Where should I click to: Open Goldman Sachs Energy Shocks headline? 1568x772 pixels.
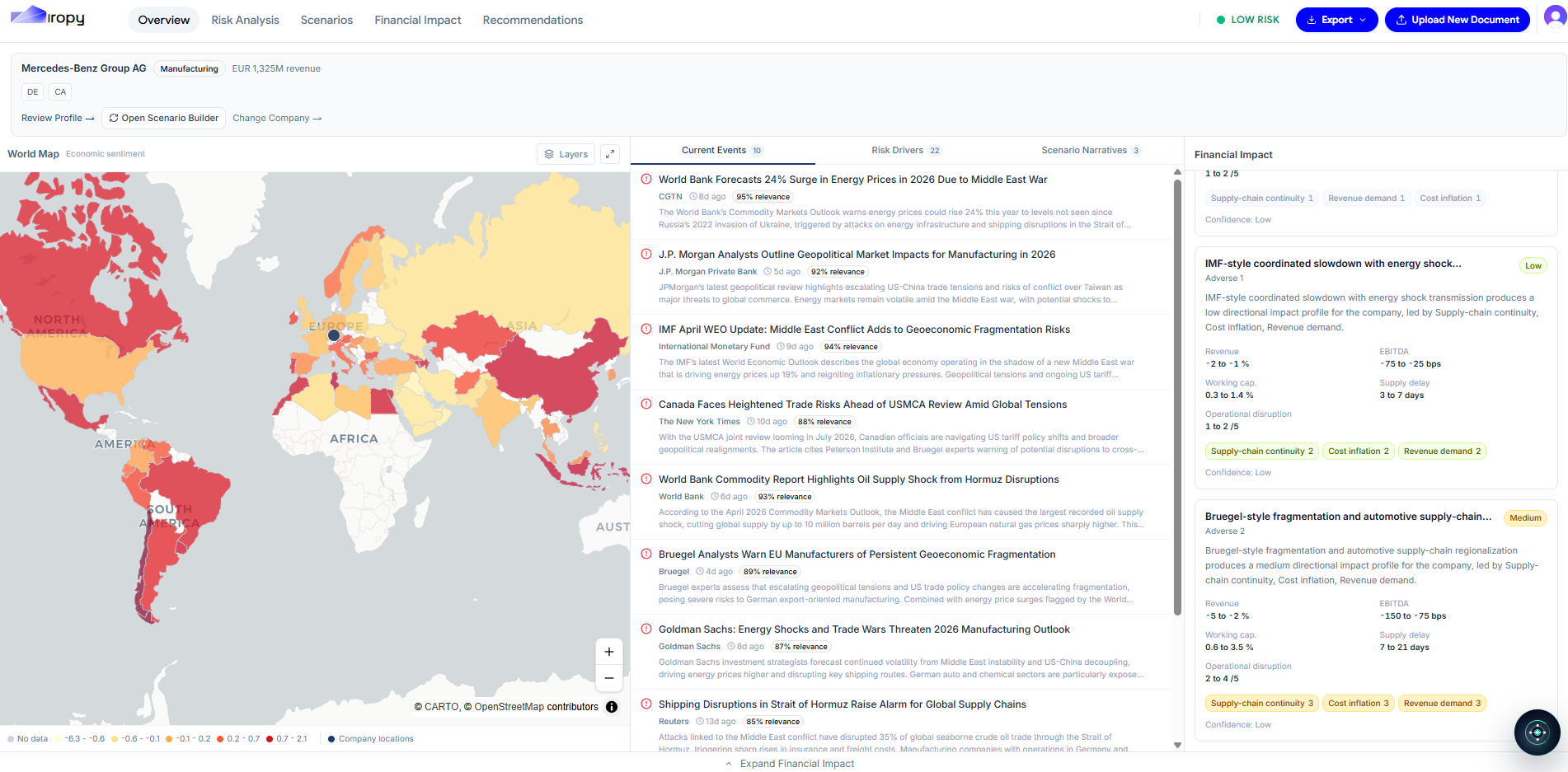(x=864, y=629)
